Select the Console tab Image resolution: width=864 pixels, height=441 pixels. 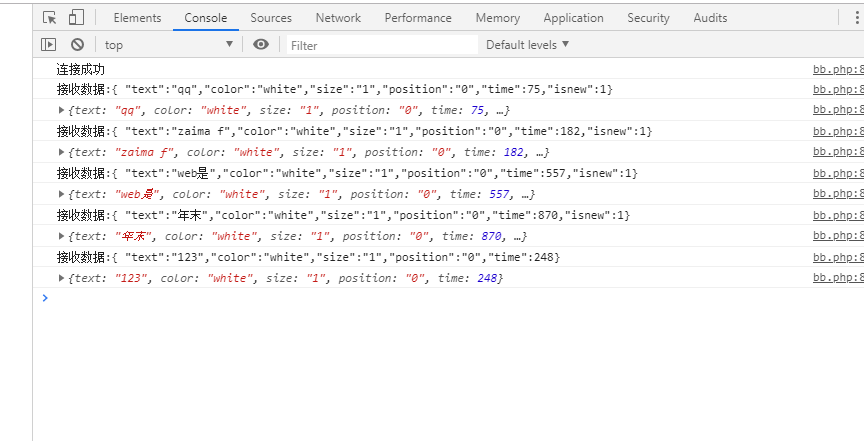[206, 18]
